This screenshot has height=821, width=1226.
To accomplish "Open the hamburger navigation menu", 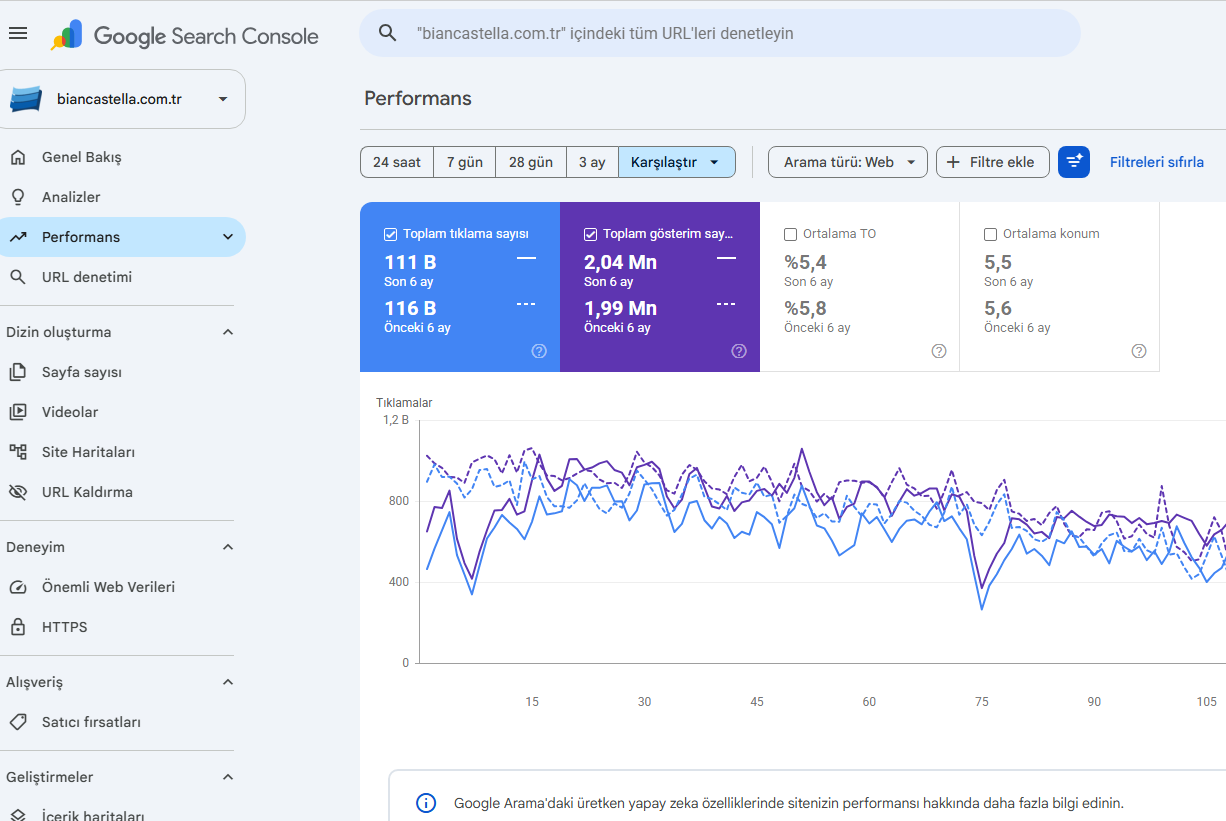I will 17,34.
